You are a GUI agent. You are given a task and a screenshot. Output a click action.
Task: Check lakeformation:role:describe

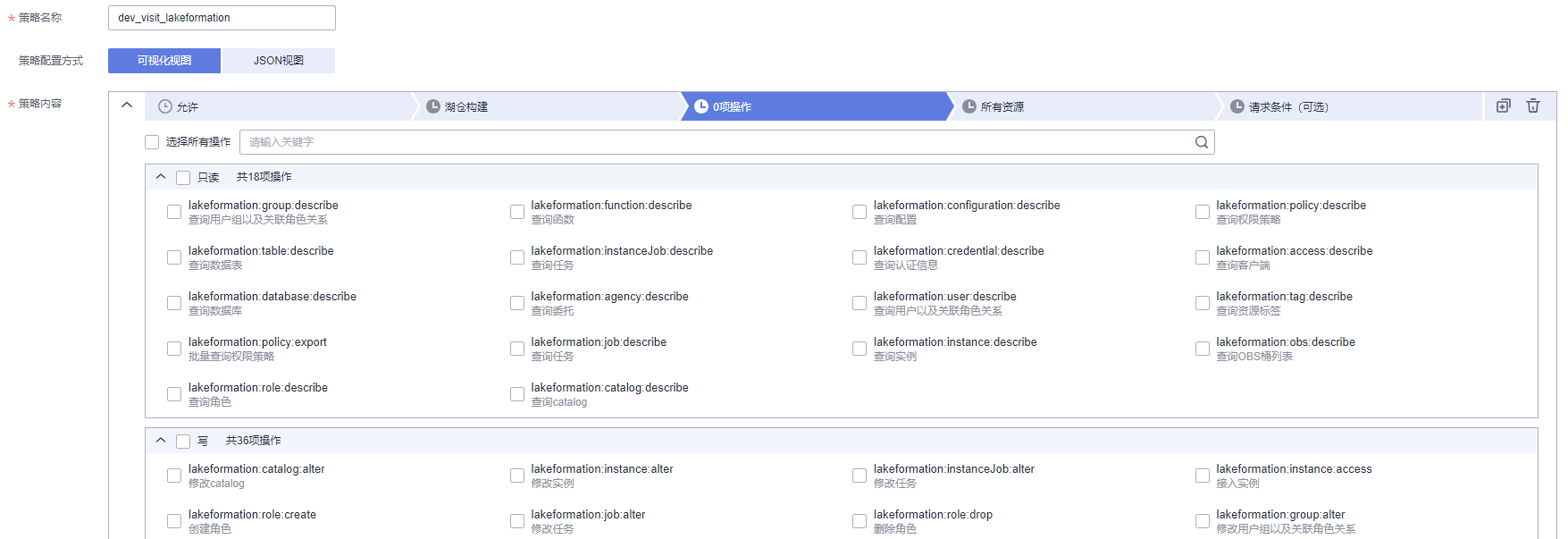[x=174, y=394]
